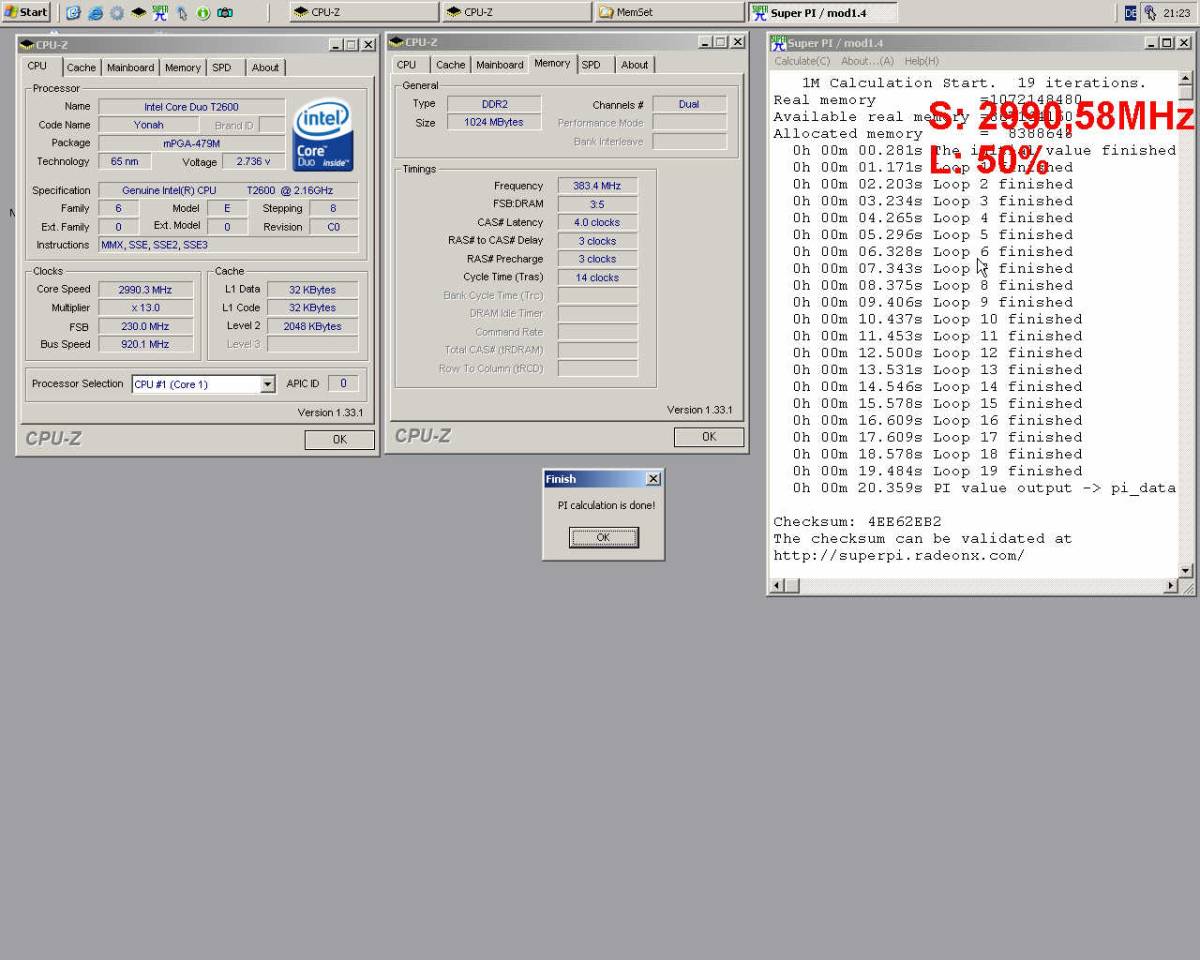
Task: Click the FSB value '230.0 MHz'
Action: 146,326
